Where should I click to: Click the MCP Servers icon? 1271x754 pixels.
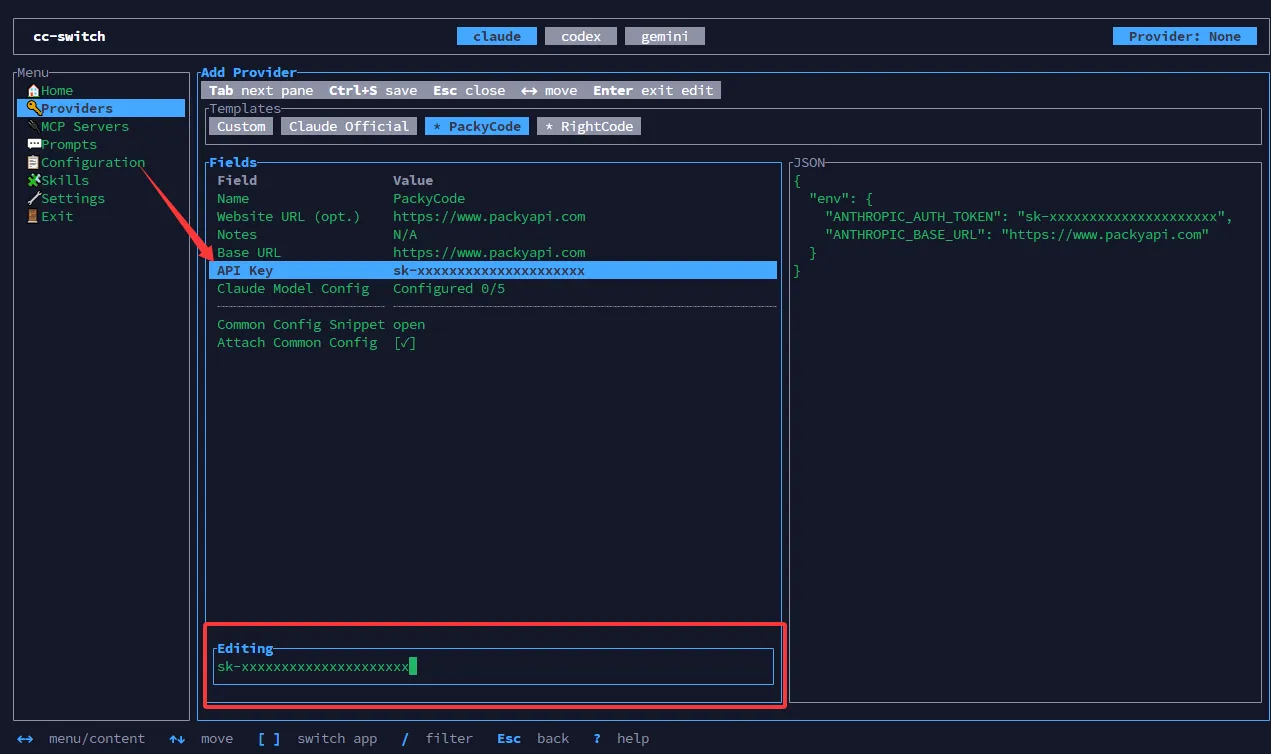[x=33, y=126]
